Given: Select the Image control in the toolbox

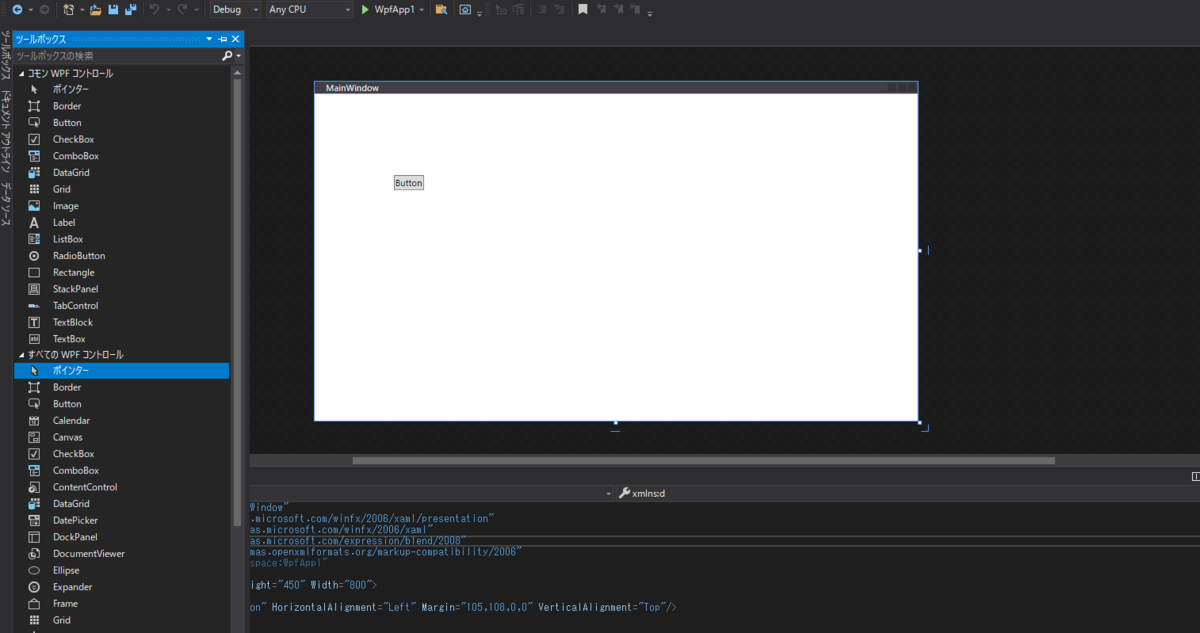Looking at the screenshot, I should (x=122, y=206).
